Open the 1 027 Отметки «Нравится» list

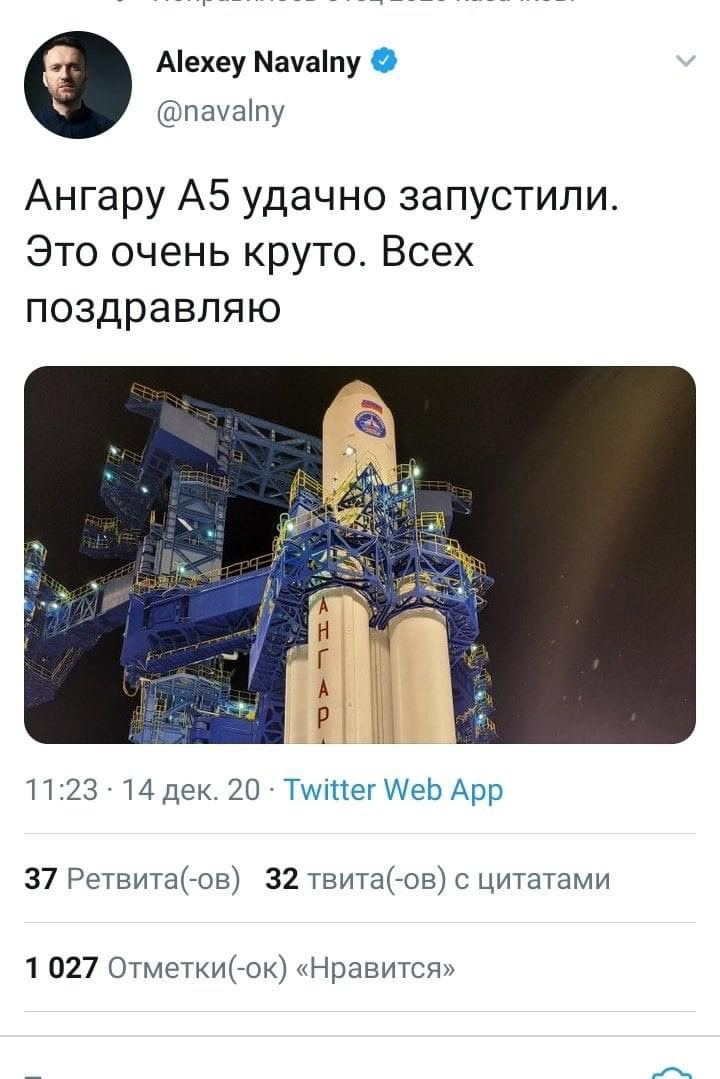(240, 968)
